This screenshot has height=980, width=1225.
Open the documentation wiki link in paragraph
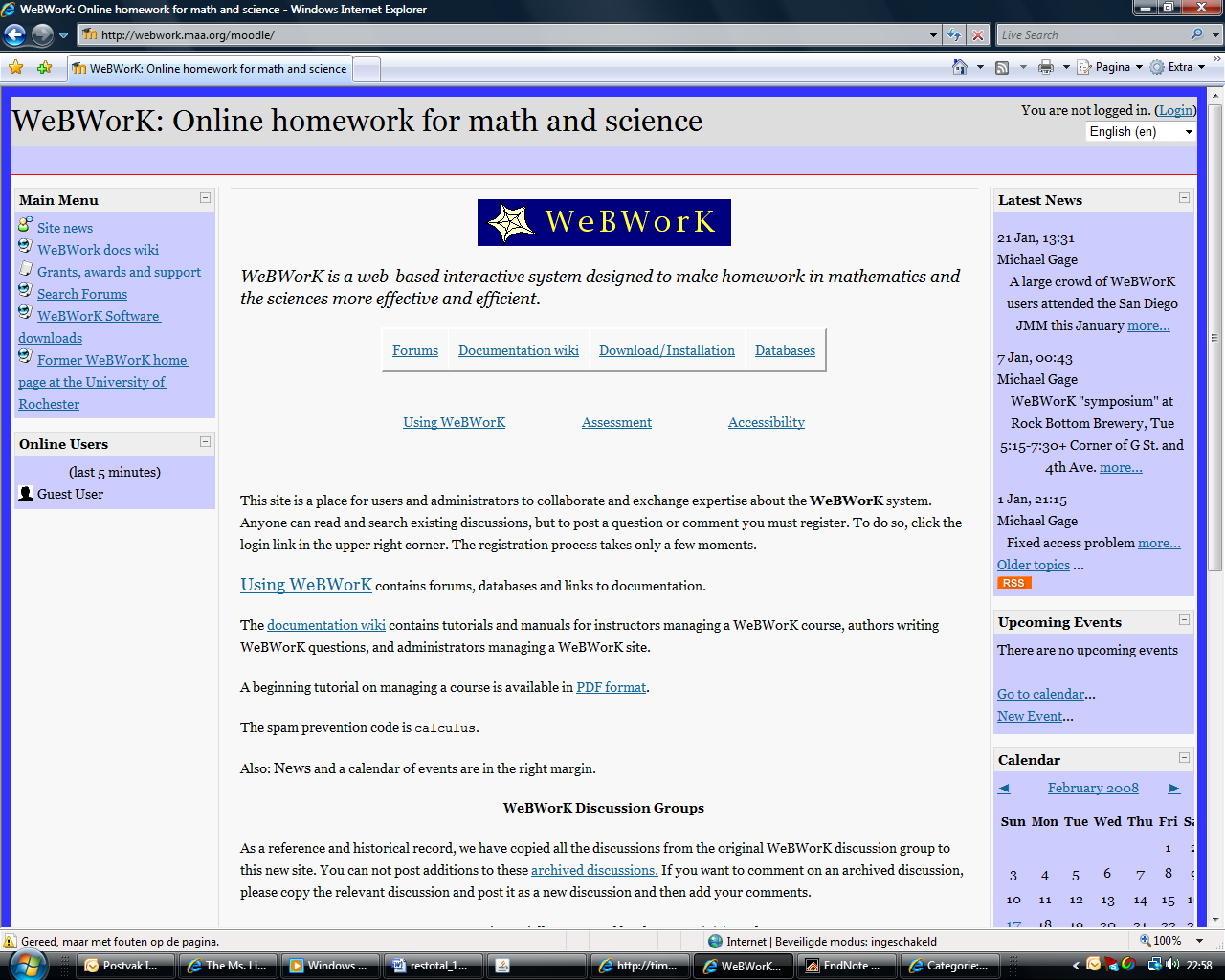tap(326, 625)
